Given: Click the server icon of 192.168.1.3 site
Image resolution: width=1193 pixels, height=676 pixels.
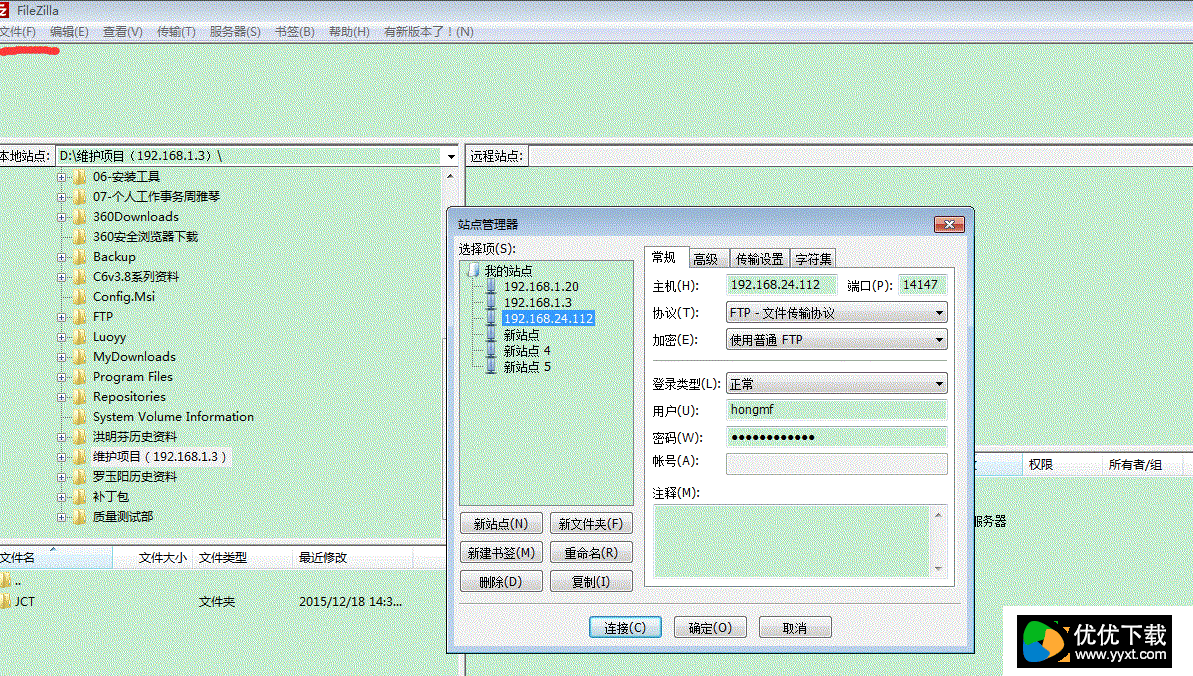Looking at the screenshot, I should coord(492,303).
